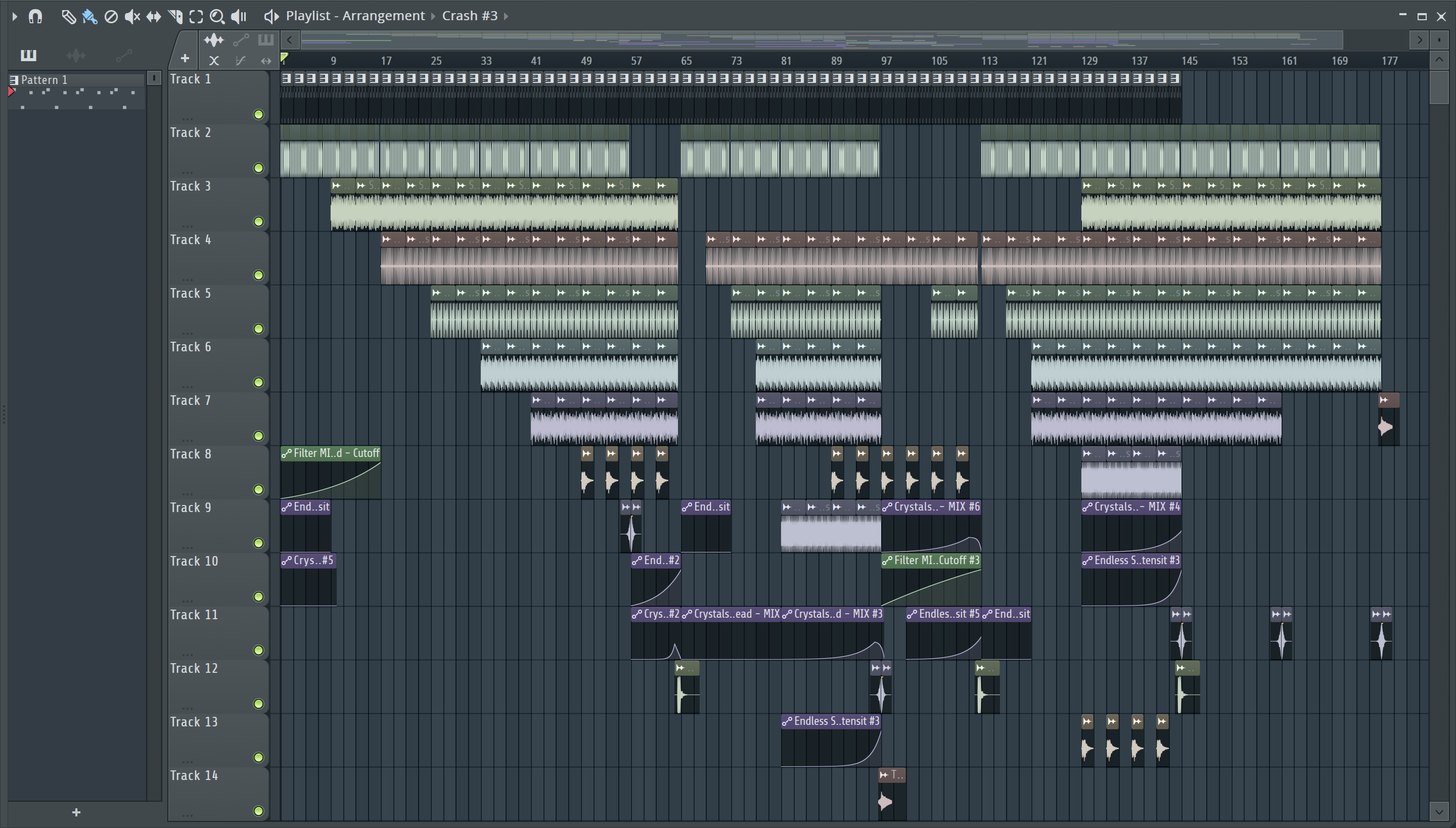Mute Track 4 with its green light
Image resolution: width=1456 pixels, height=828 pixels.
(x=259, y=275)
